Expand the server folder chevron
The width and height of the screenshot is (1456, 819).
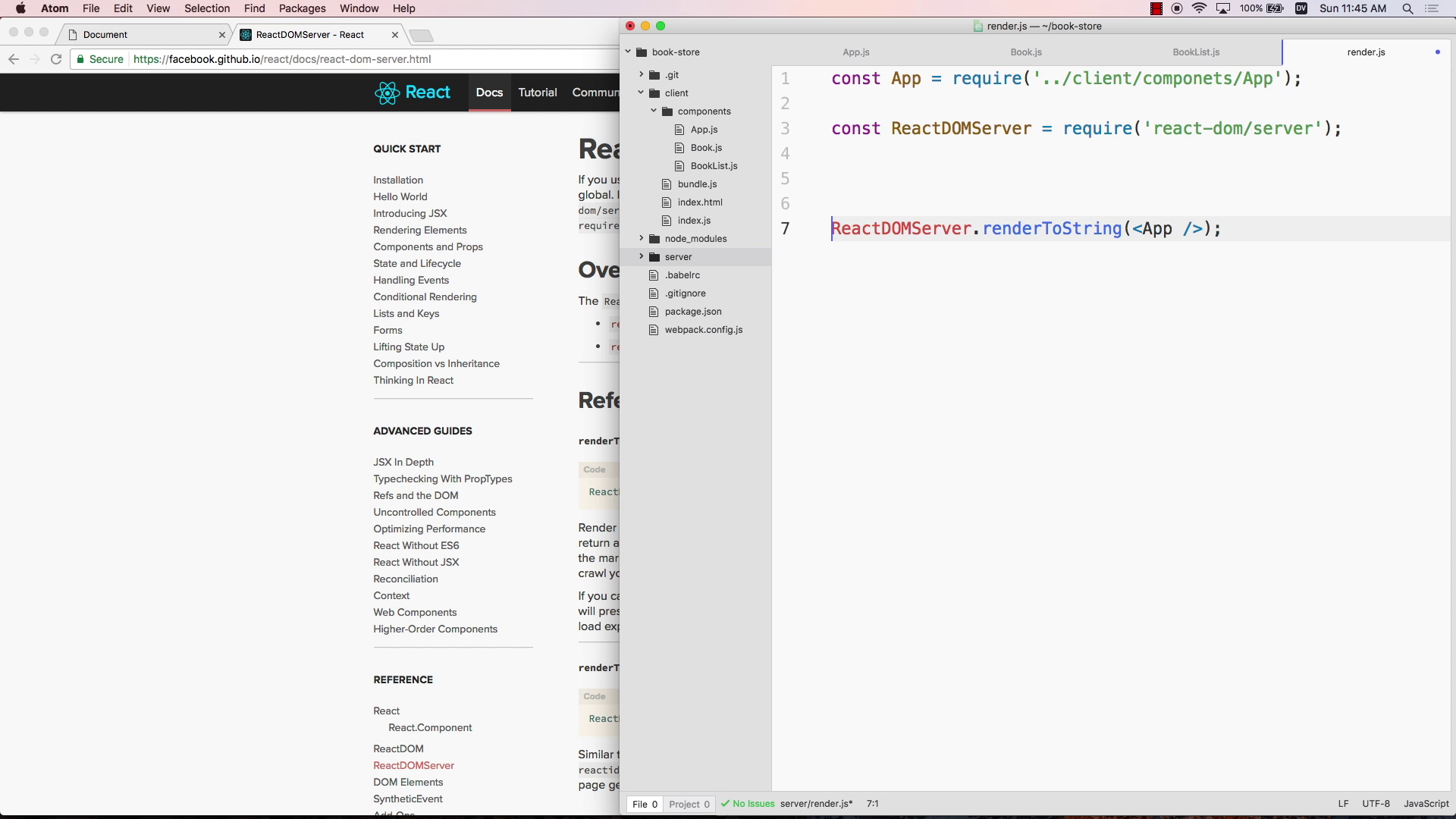click(x=641, y=256)
